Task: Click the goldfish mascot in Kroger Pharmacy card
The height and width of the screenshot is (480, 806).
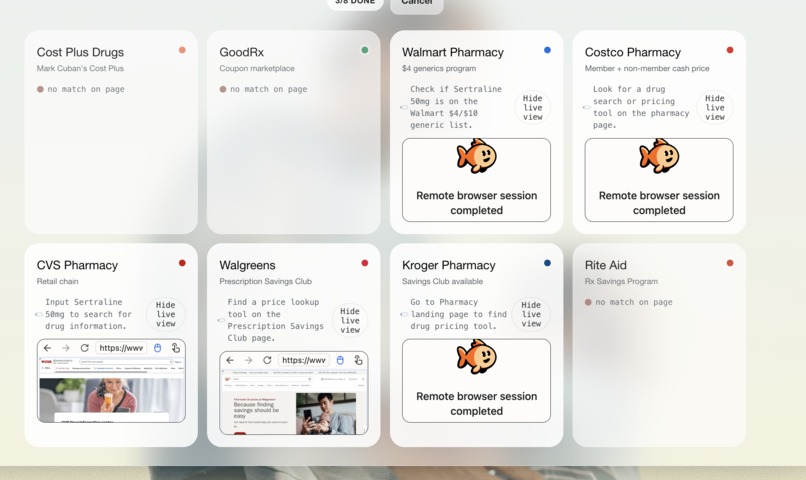Action: (477, 356)
